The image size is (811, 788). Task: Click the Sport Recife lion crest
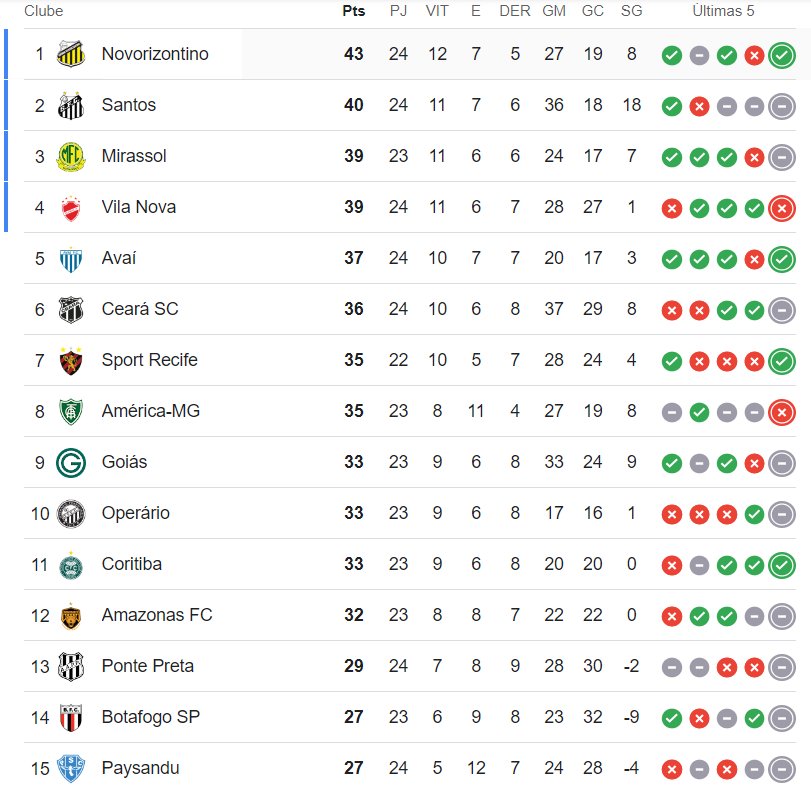click(70, 360)
